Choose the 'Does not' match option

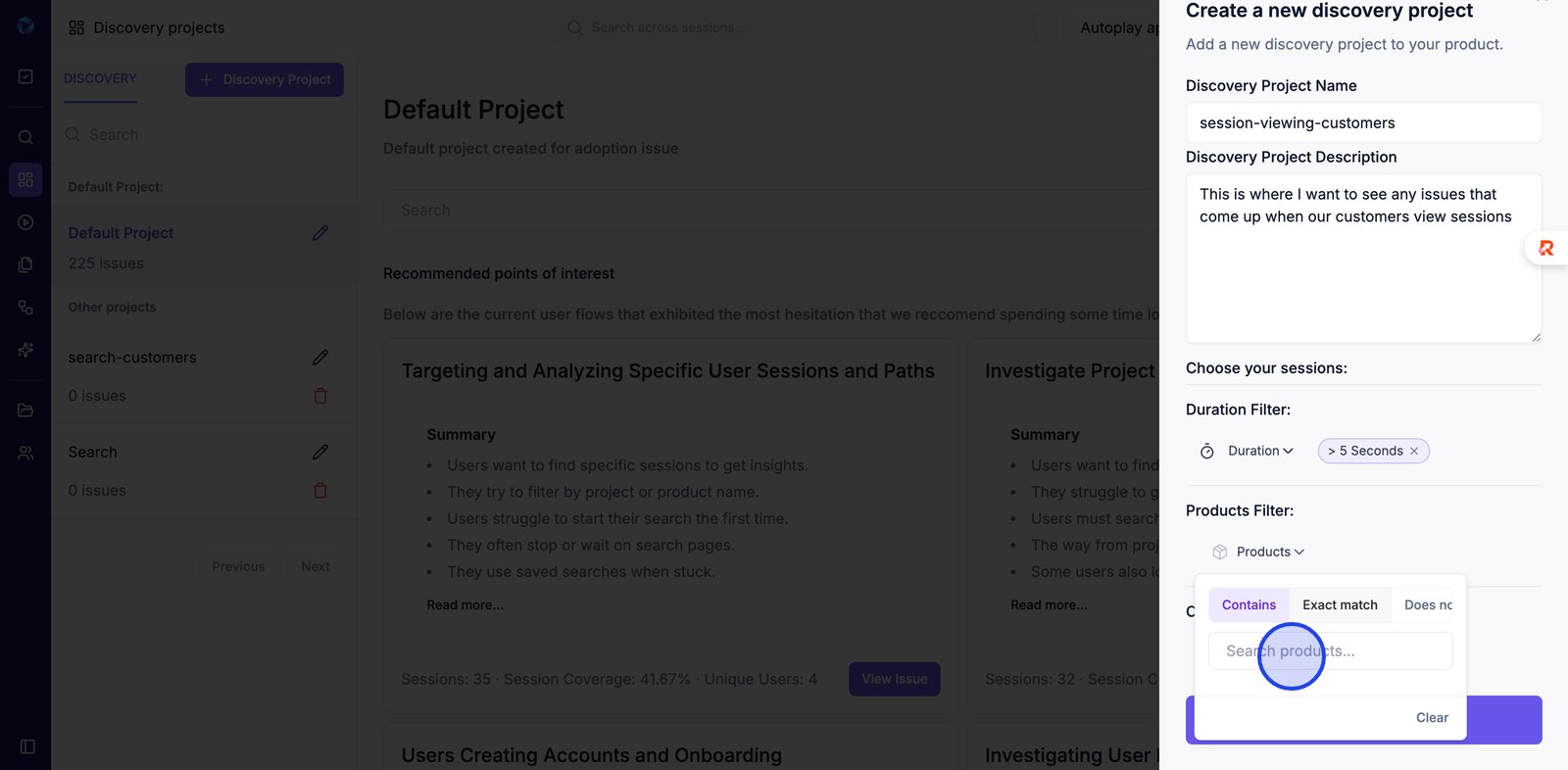pos(1428,605)
